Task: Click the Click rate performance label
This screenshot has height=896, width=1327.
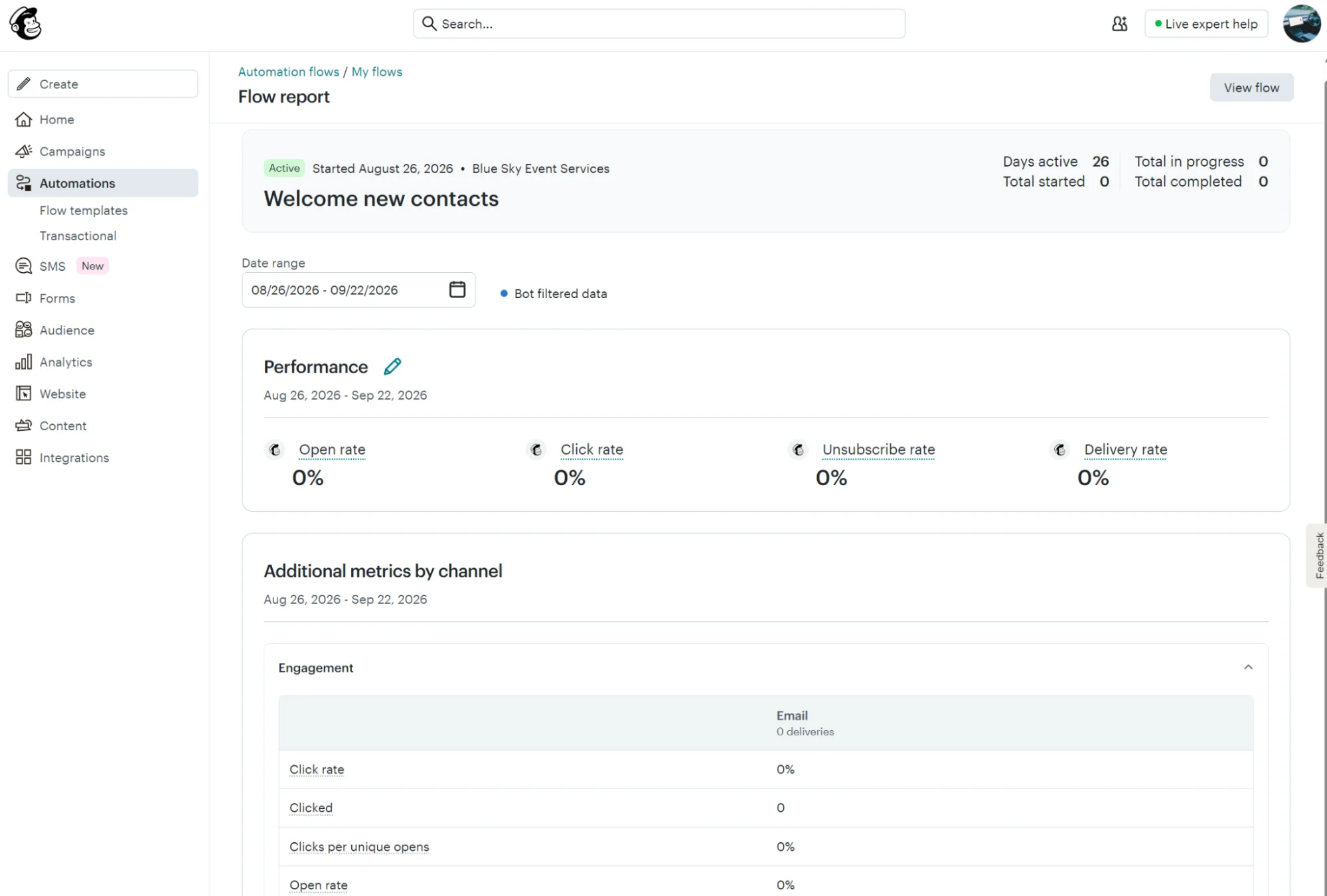Action: click(591, 449)
